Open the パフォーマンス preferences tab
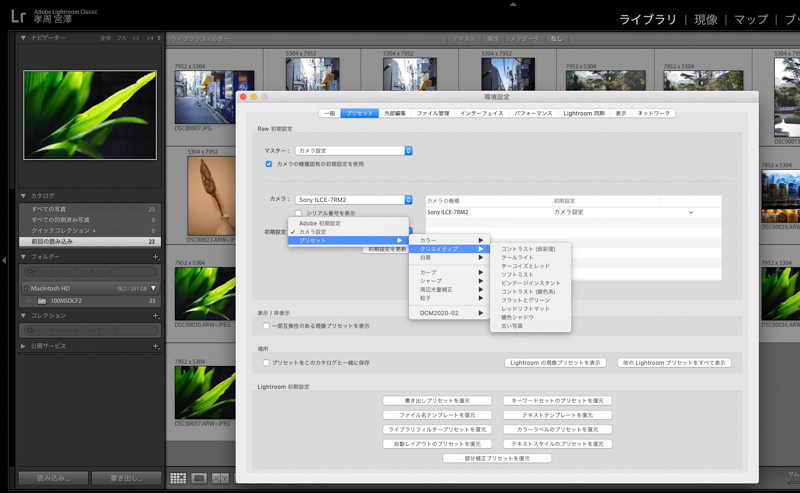The width and height of the screenshot is (800, 493). pyautogui.click(x=533, y=114)
